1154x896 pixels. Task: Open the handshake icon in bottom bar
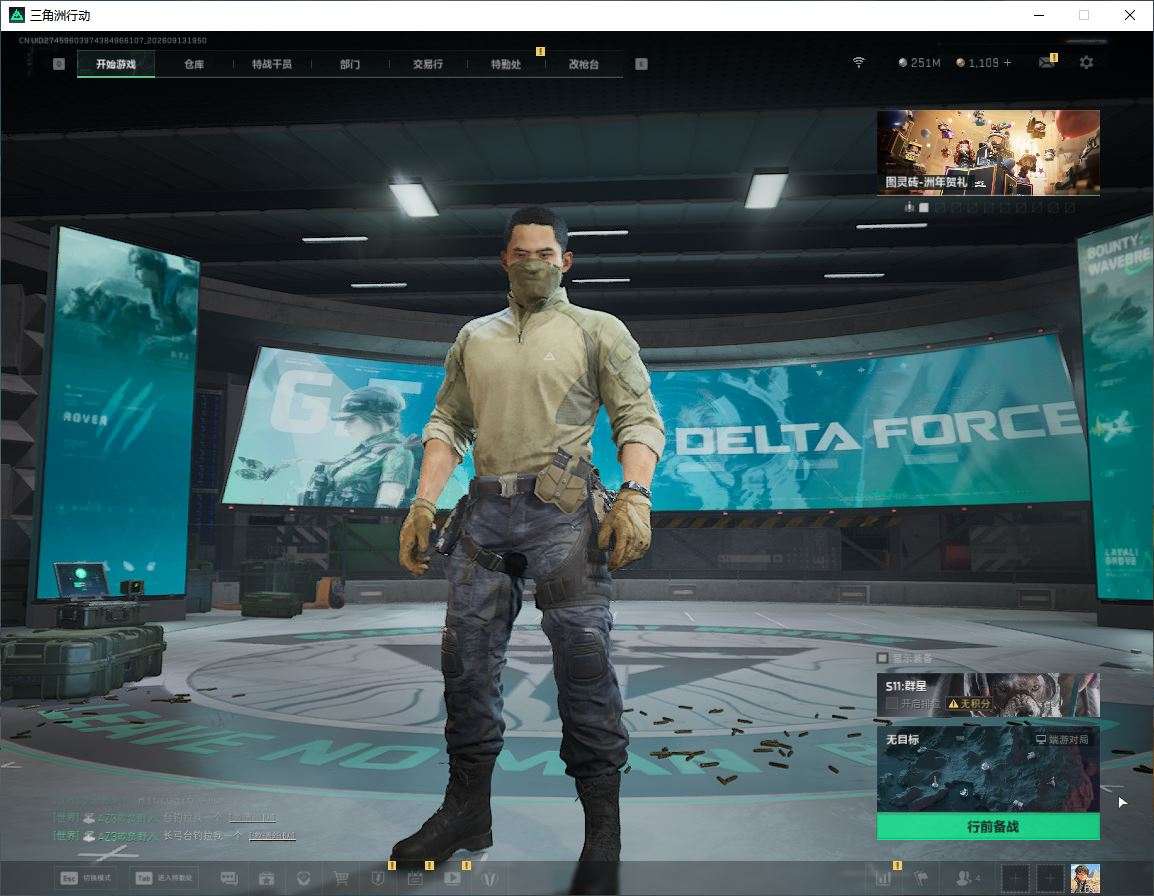click(303, 878)
